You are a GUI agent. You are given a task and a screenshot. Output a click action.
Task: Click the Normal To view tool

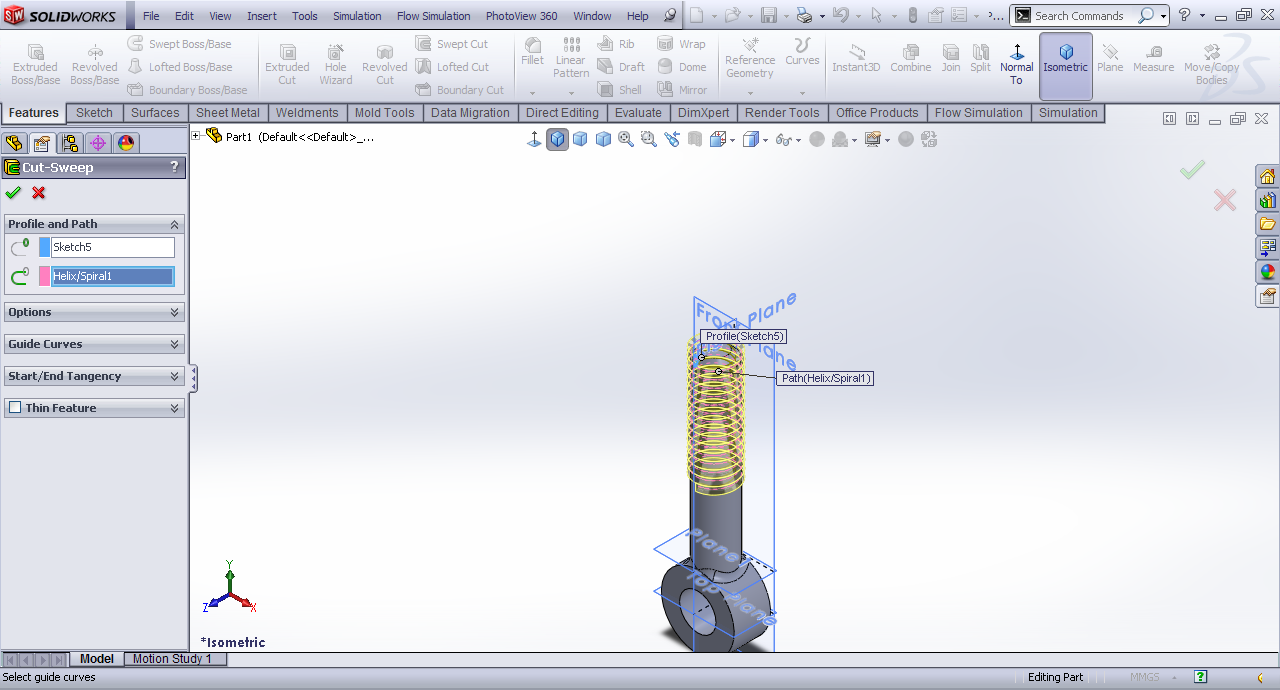coord(1016,64)
